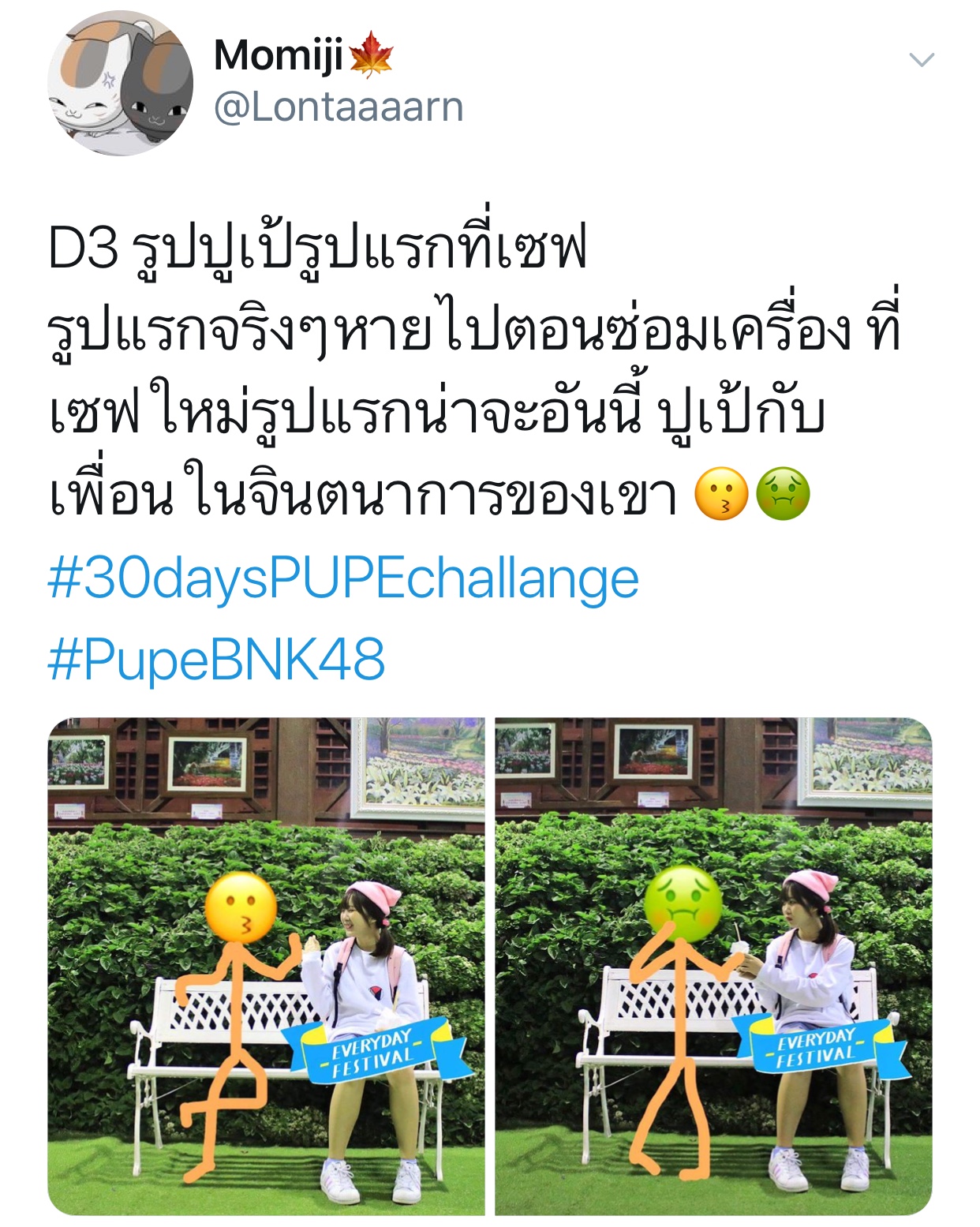Open Momiji's profile avatar picture

coord(120,83)
